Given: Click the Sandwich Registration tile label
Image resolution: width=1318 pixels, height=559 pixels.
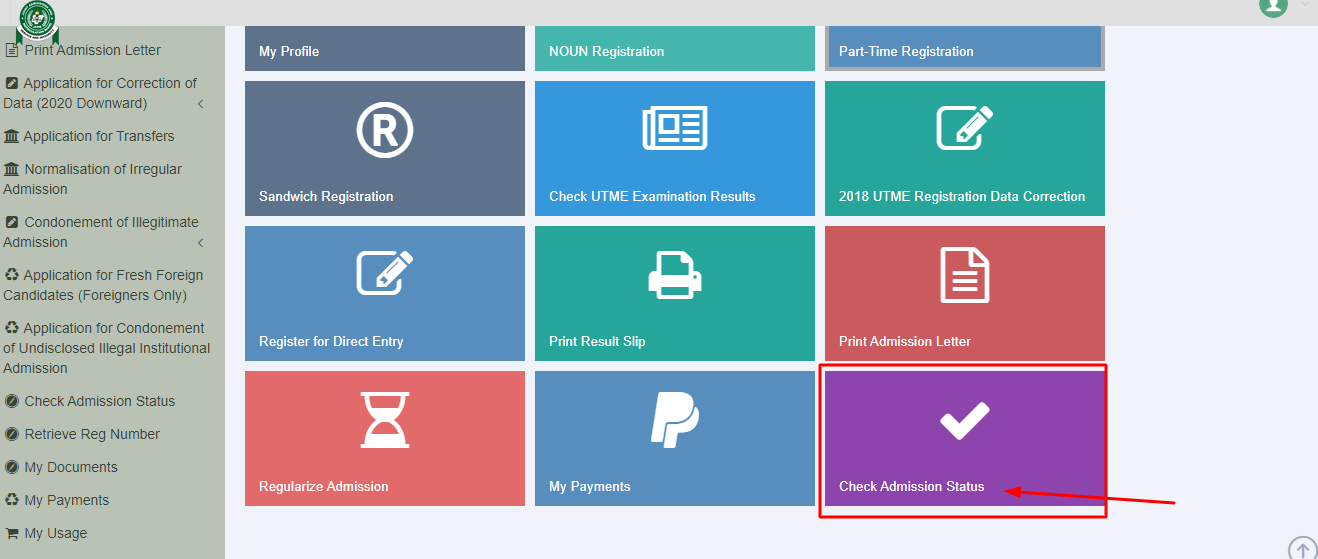Looking at the screenshot, I should point(326,196).
